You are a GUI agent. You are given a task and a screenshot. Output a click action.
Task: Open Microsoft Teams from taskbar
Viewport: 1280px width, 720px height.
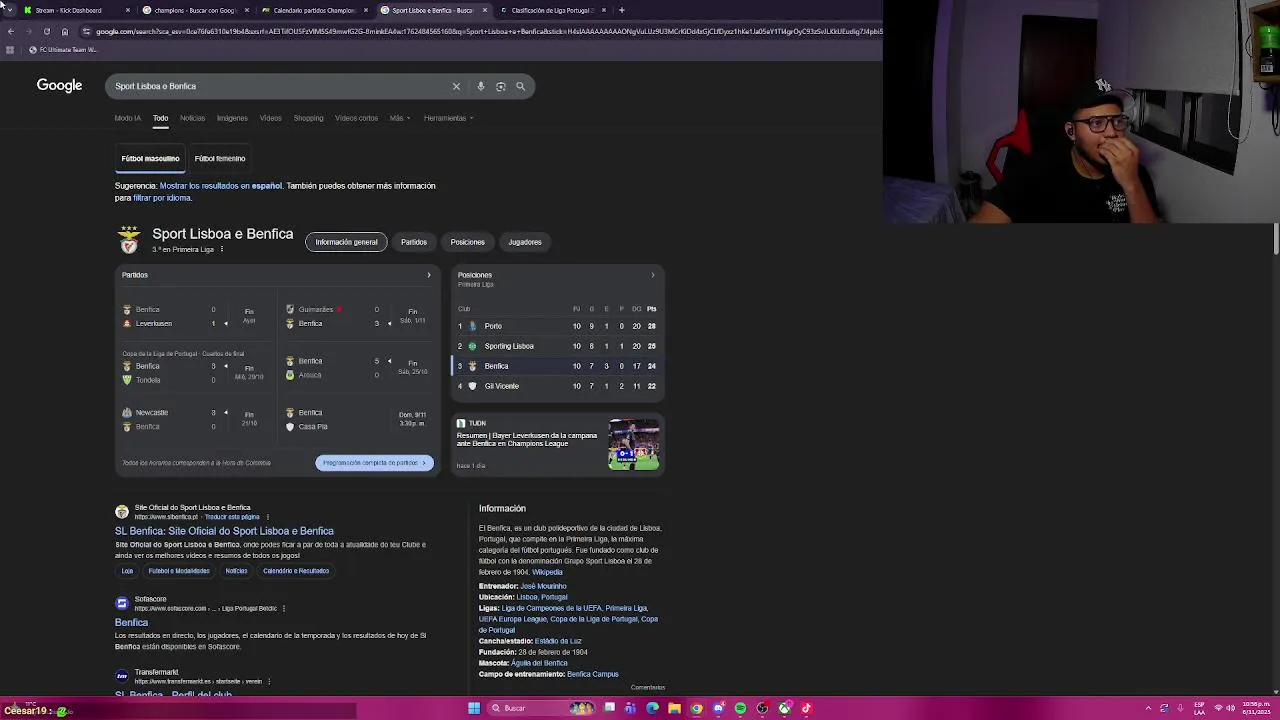coord(630,708)
